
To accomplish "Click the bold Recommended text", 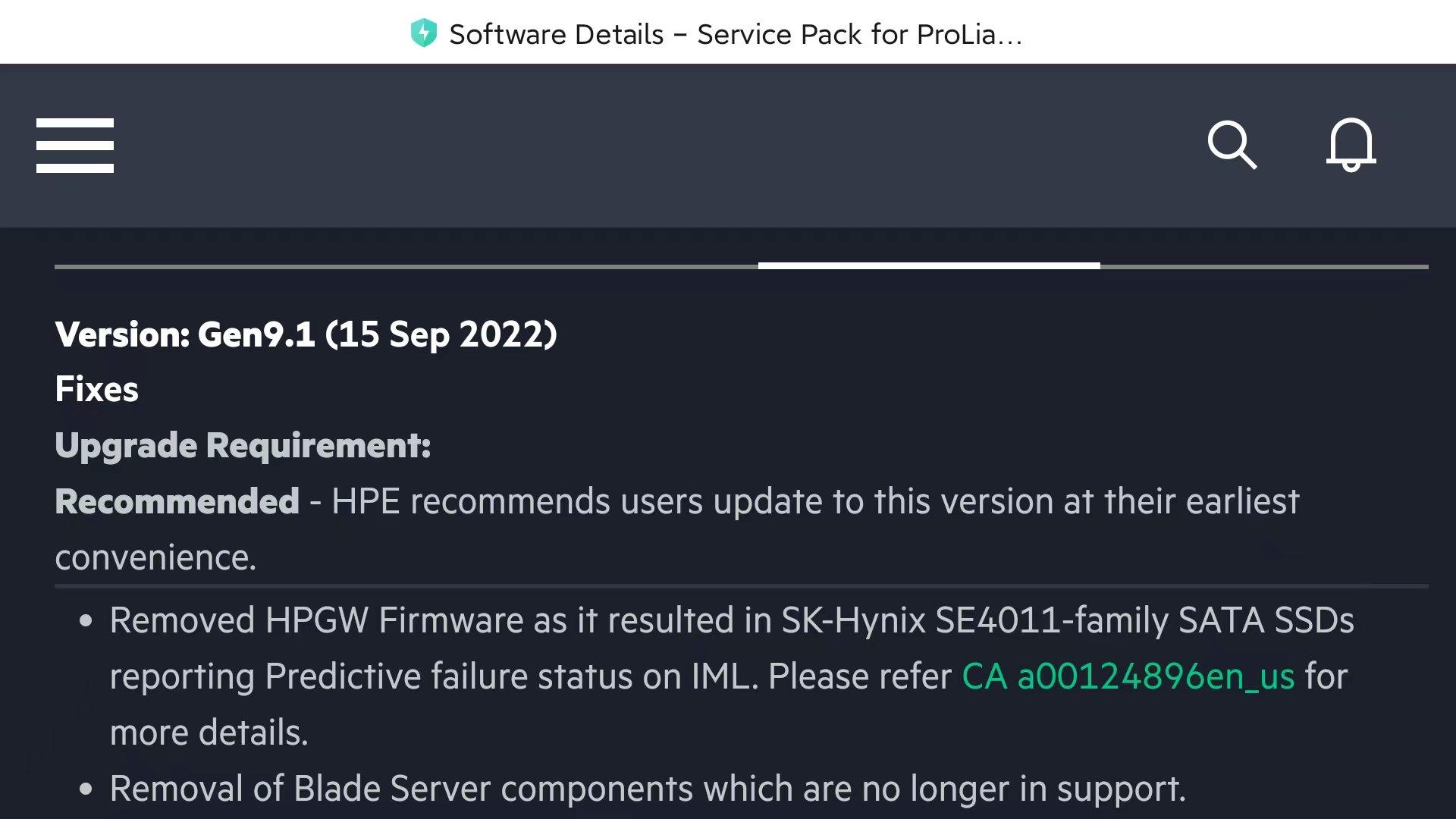I will tap(177, 501).
